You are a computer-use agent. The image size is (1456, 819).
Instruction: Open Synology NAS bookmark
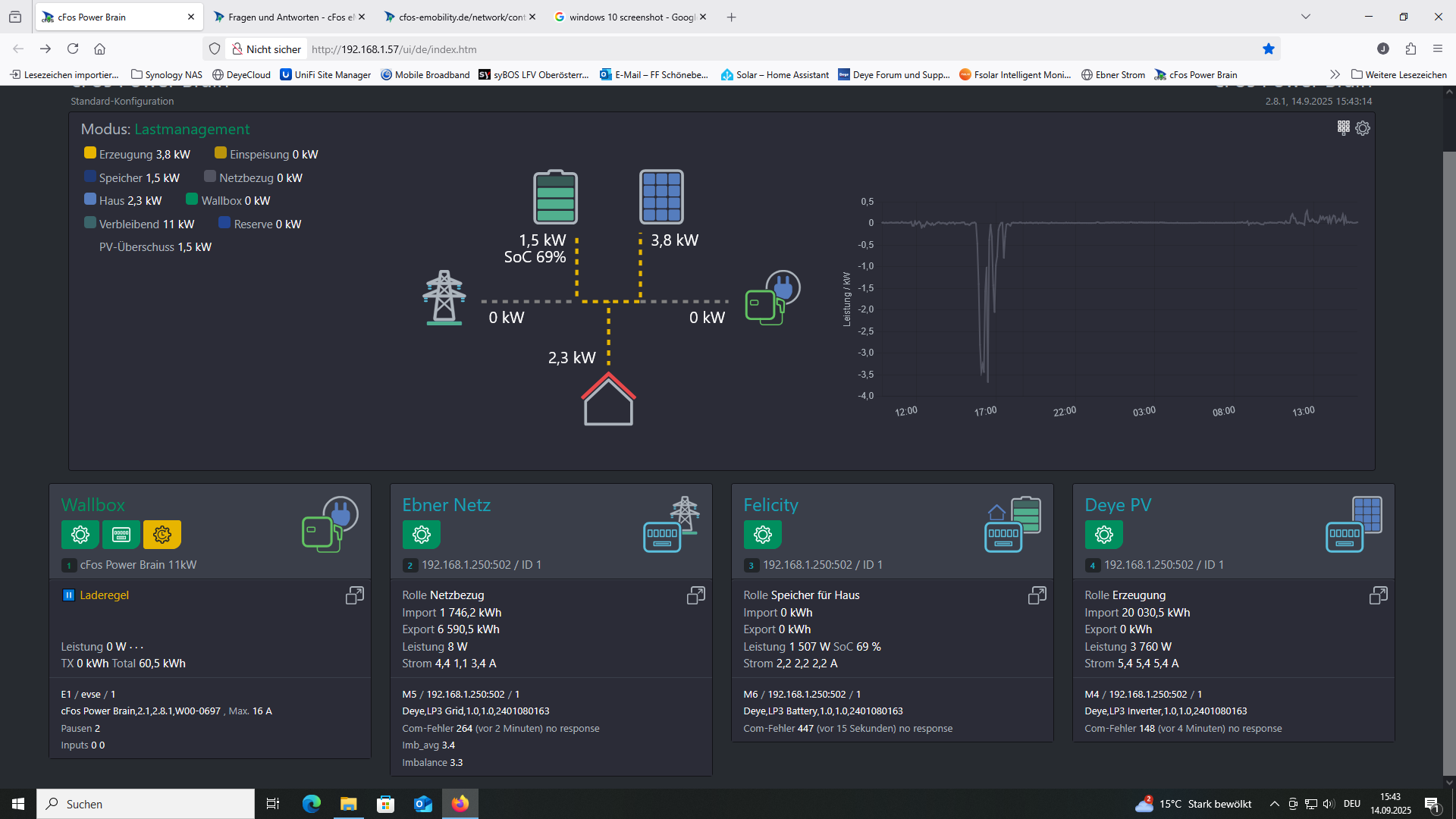coord(167,74)
